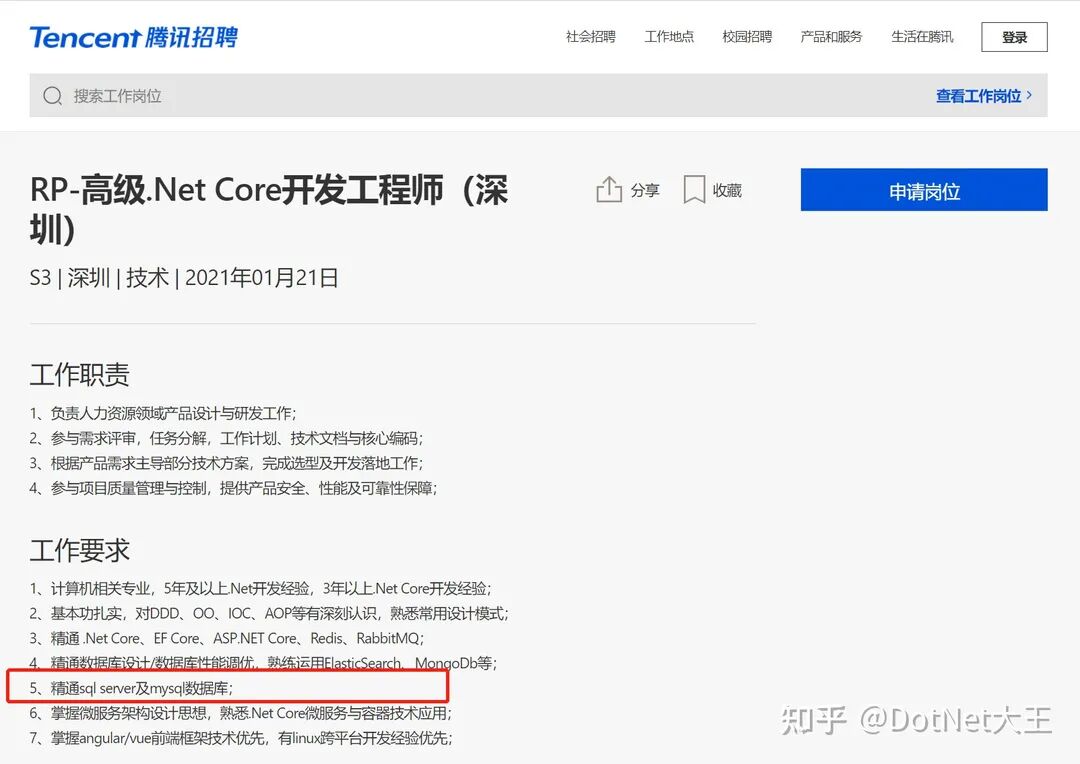Click the 登录 login button
Viewport: 1080px width, 764px height.
(1014, 37)
